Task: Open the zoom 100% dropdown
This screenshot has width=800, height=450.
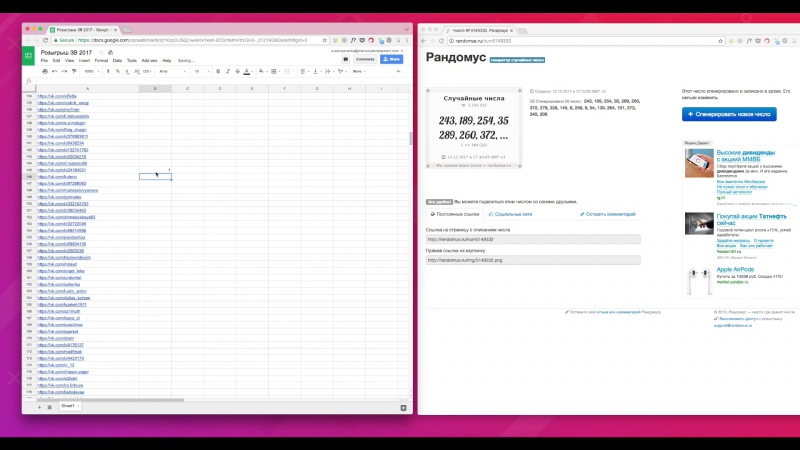Action: (x=92, y=71)
